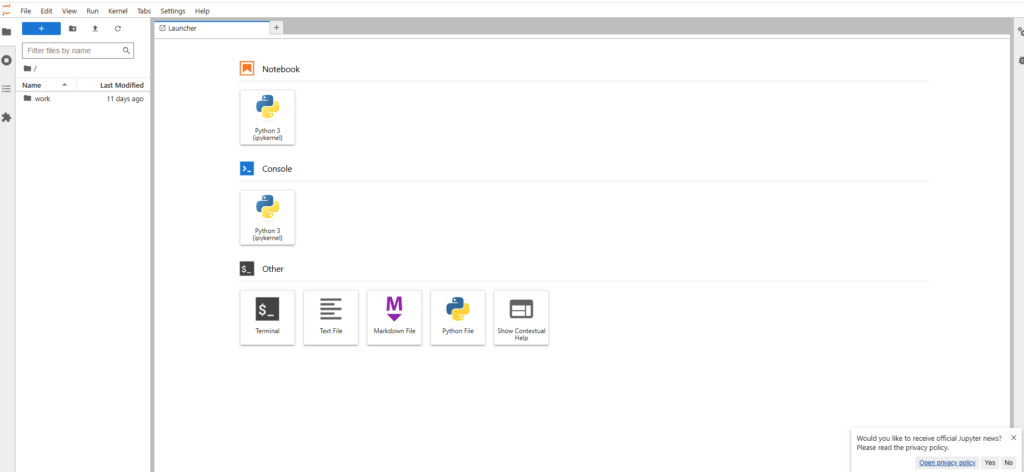
Task: Open the Extension Manager puzzle icon
Action: 7,118
